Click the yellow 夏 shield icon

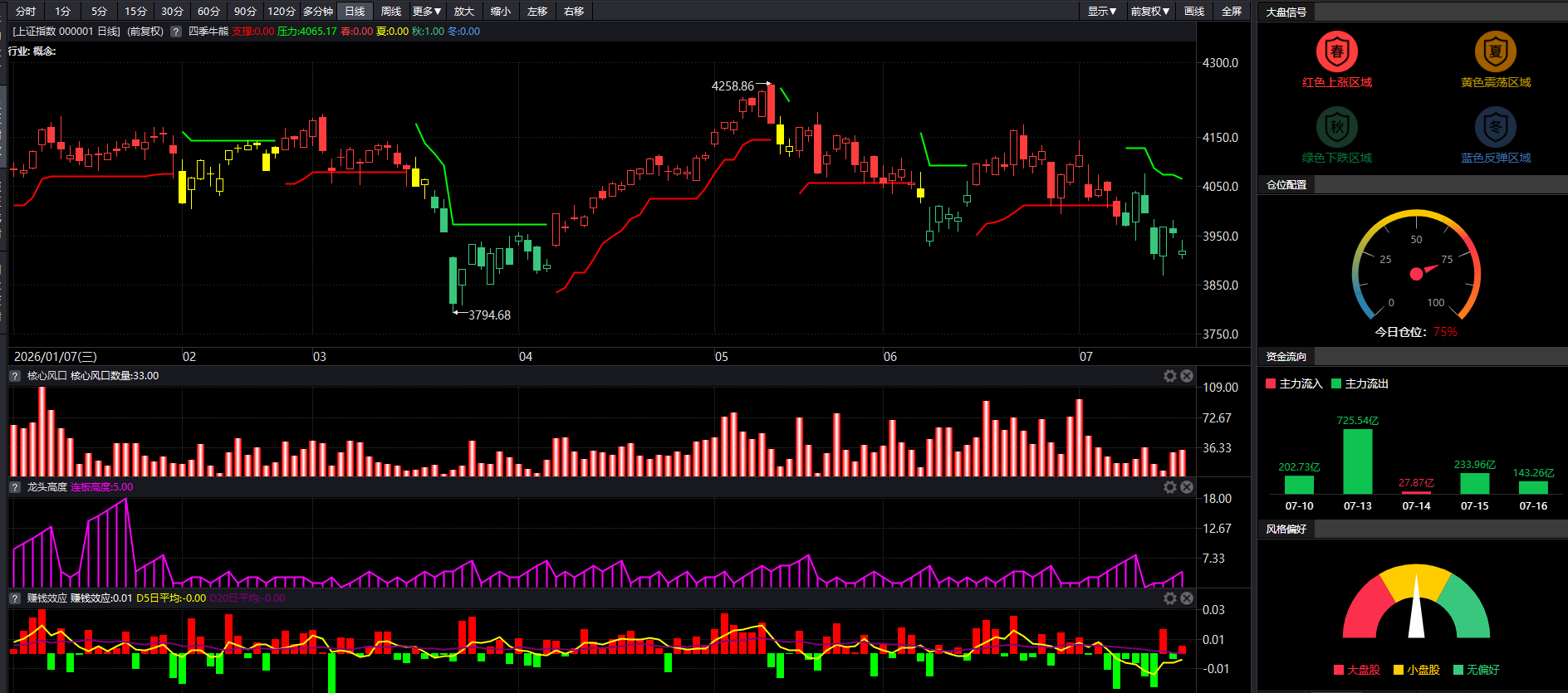pos(1496,51)
